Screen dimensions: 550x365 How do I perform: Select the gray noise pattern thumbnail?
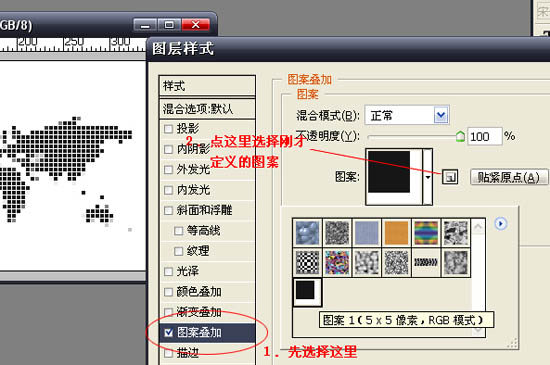coord(337,232)
